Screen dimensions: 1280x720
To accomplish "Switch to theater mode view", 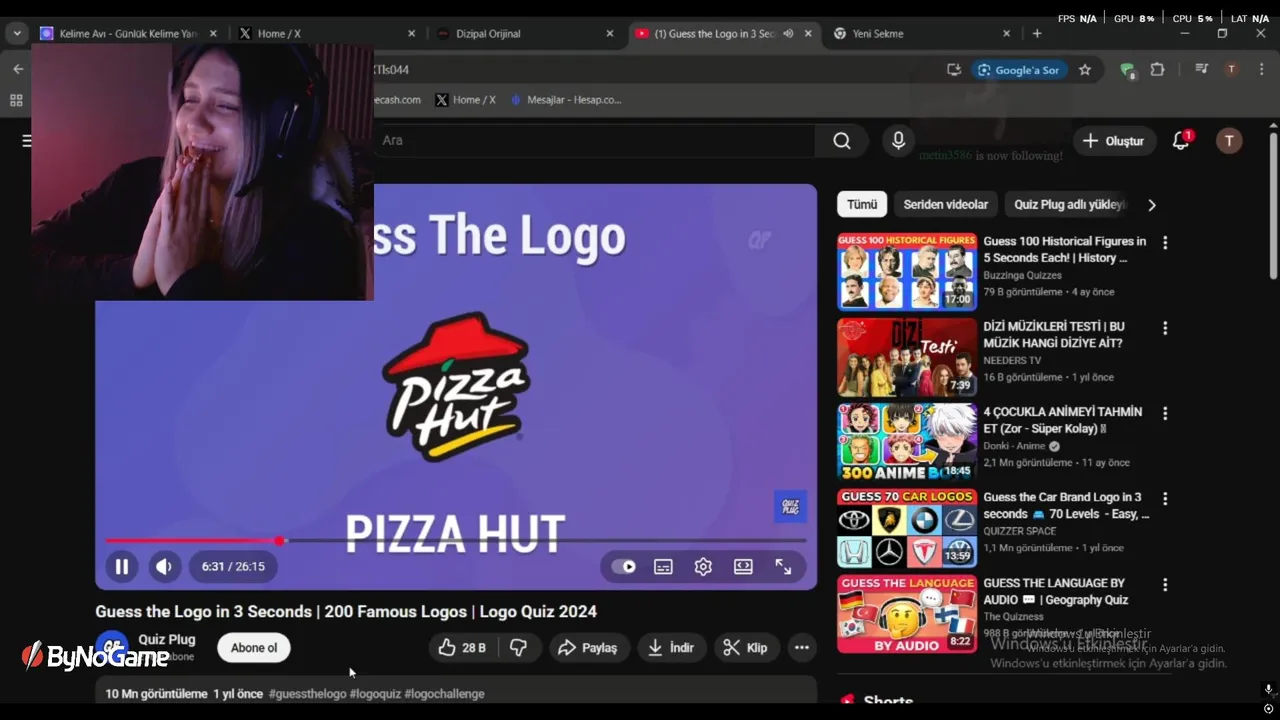I will click(743, 567).
